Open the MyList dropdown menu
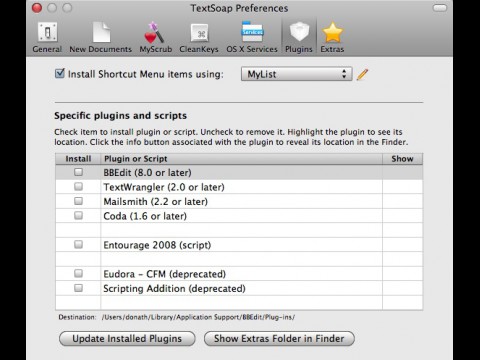The height and width of the screenshot is (360, 480). click(296, 74)
